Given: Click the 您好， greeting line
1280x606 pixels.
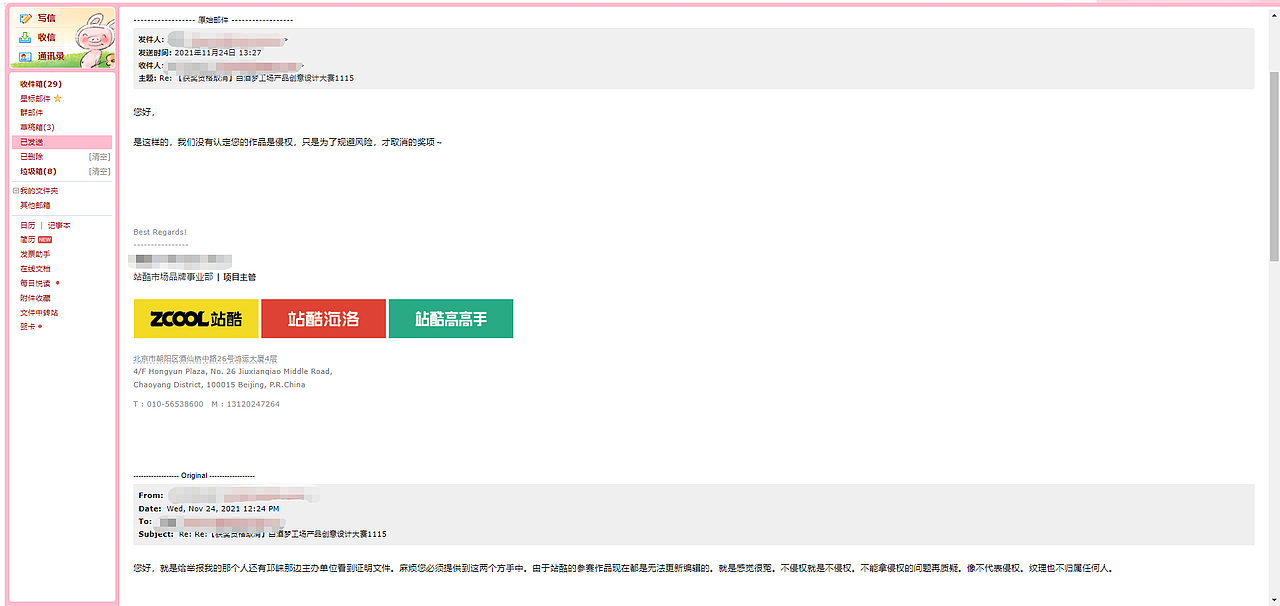Looking at the screenshot, I should [145, 111].
